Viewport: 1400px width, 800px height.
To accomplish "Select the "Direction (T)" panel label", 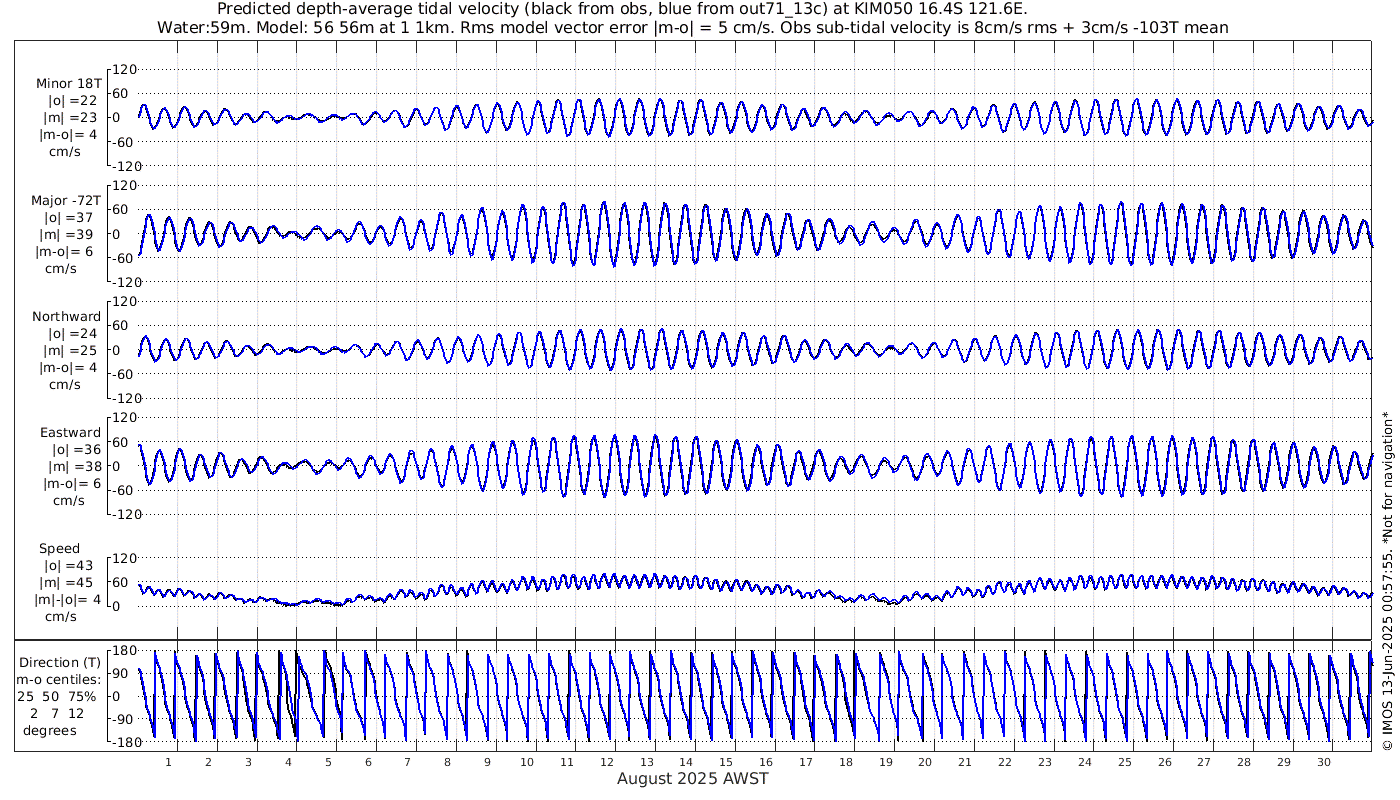I will point(61,663).
